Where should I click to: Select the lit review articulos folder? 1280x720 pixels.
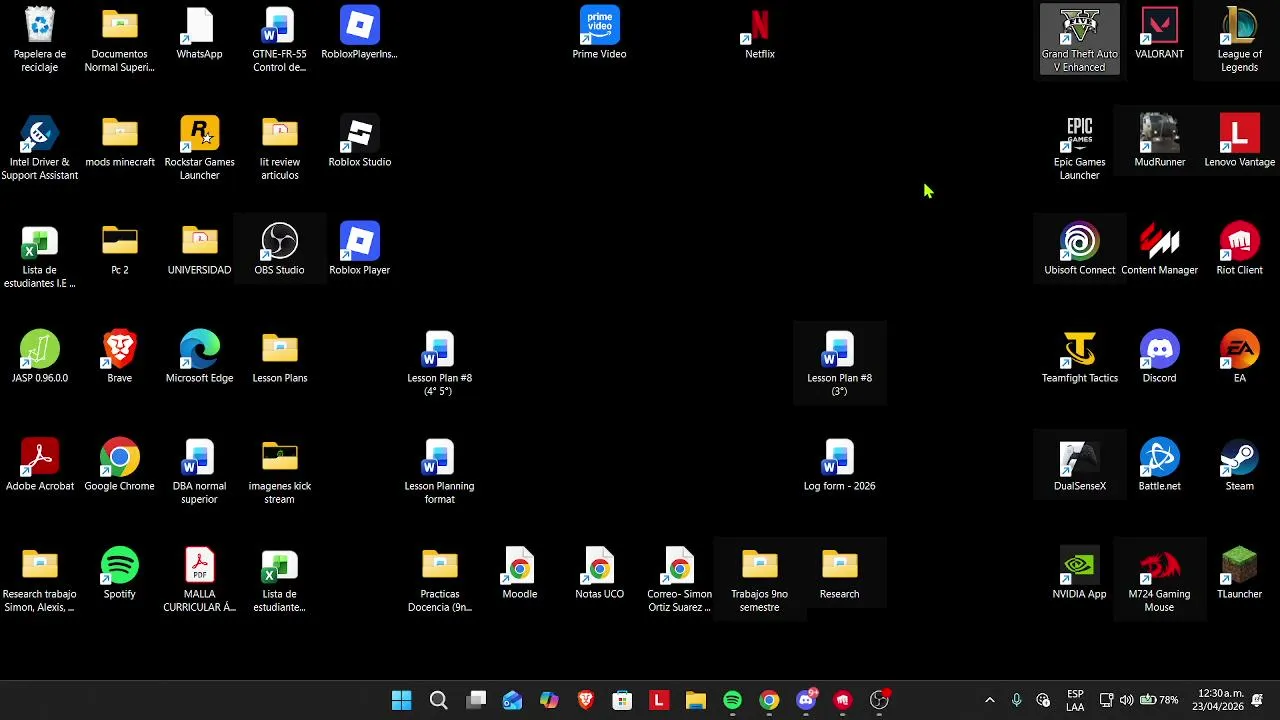280,148
